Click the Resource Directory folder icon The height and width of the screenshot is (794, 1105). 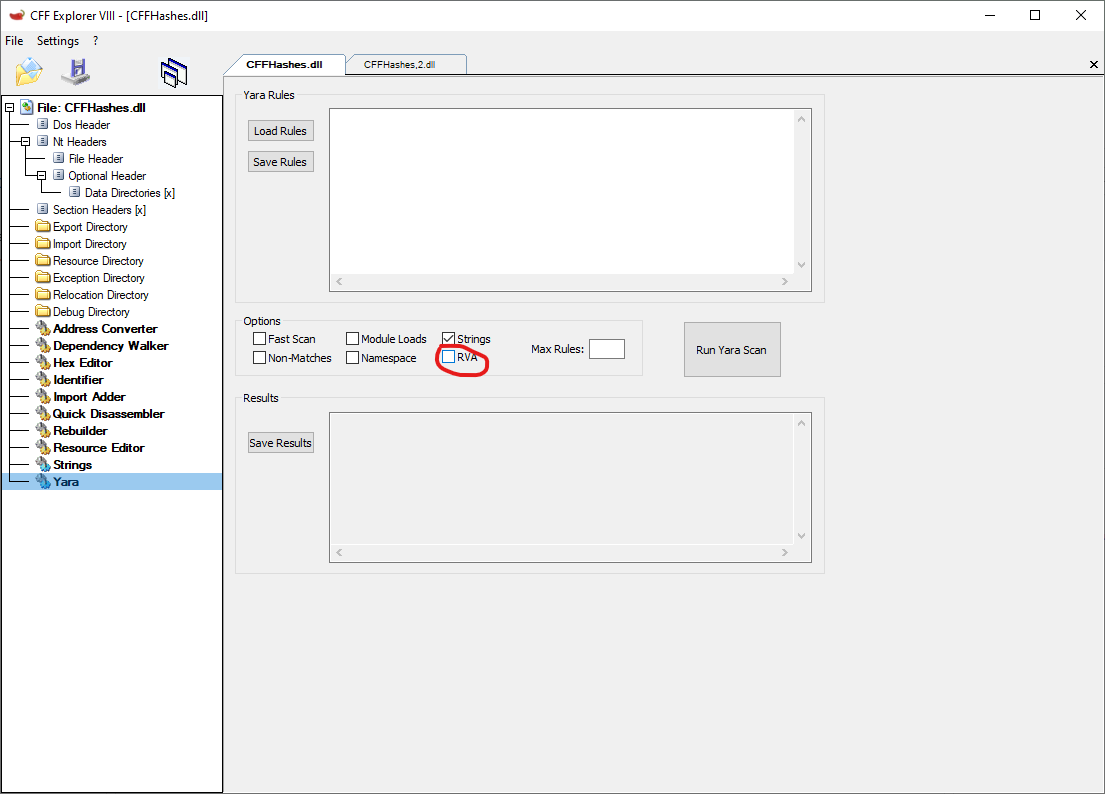pos(43,260)
